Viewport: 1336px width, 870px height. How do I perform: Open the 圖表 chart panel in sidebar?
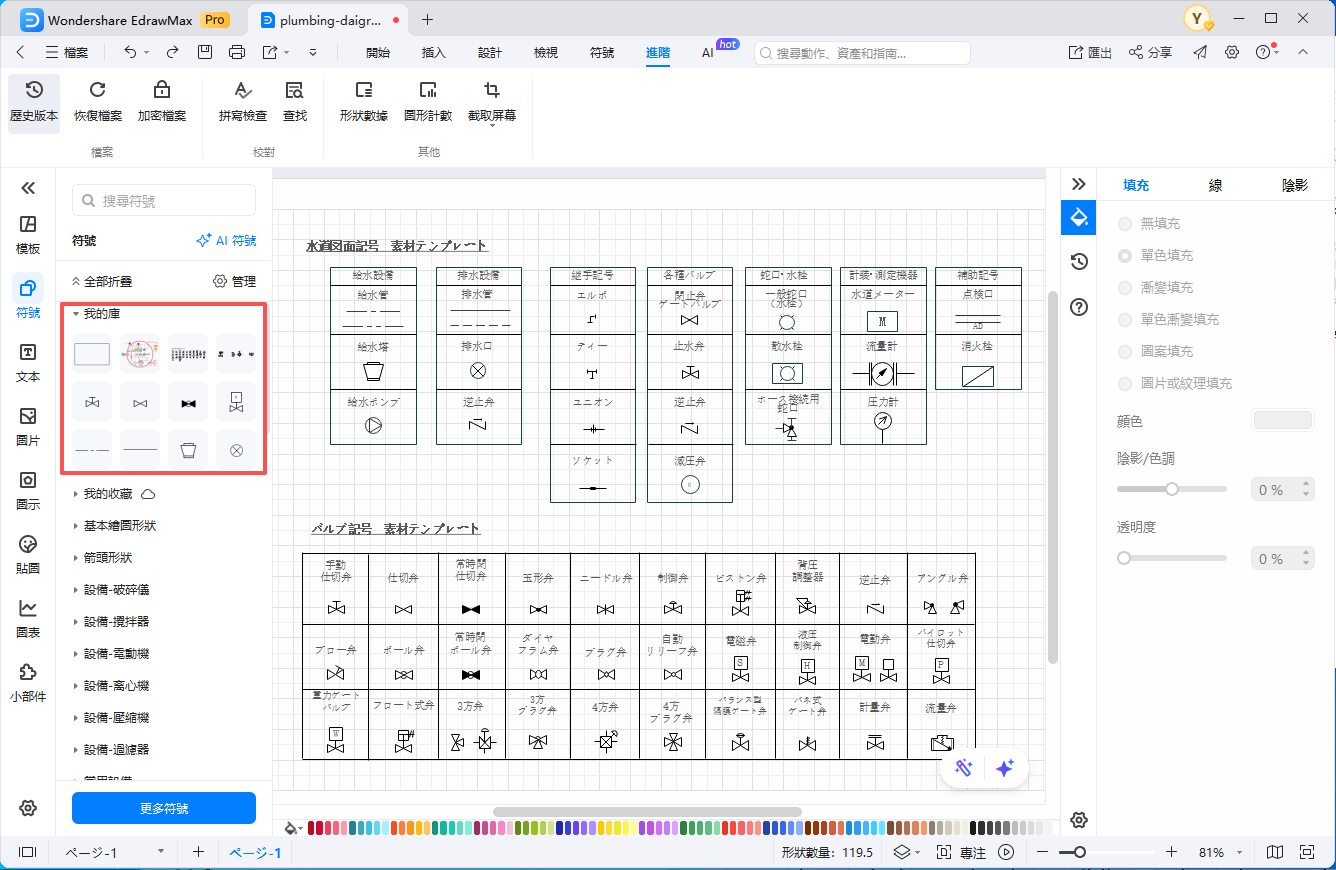click(x=28, y=616)
